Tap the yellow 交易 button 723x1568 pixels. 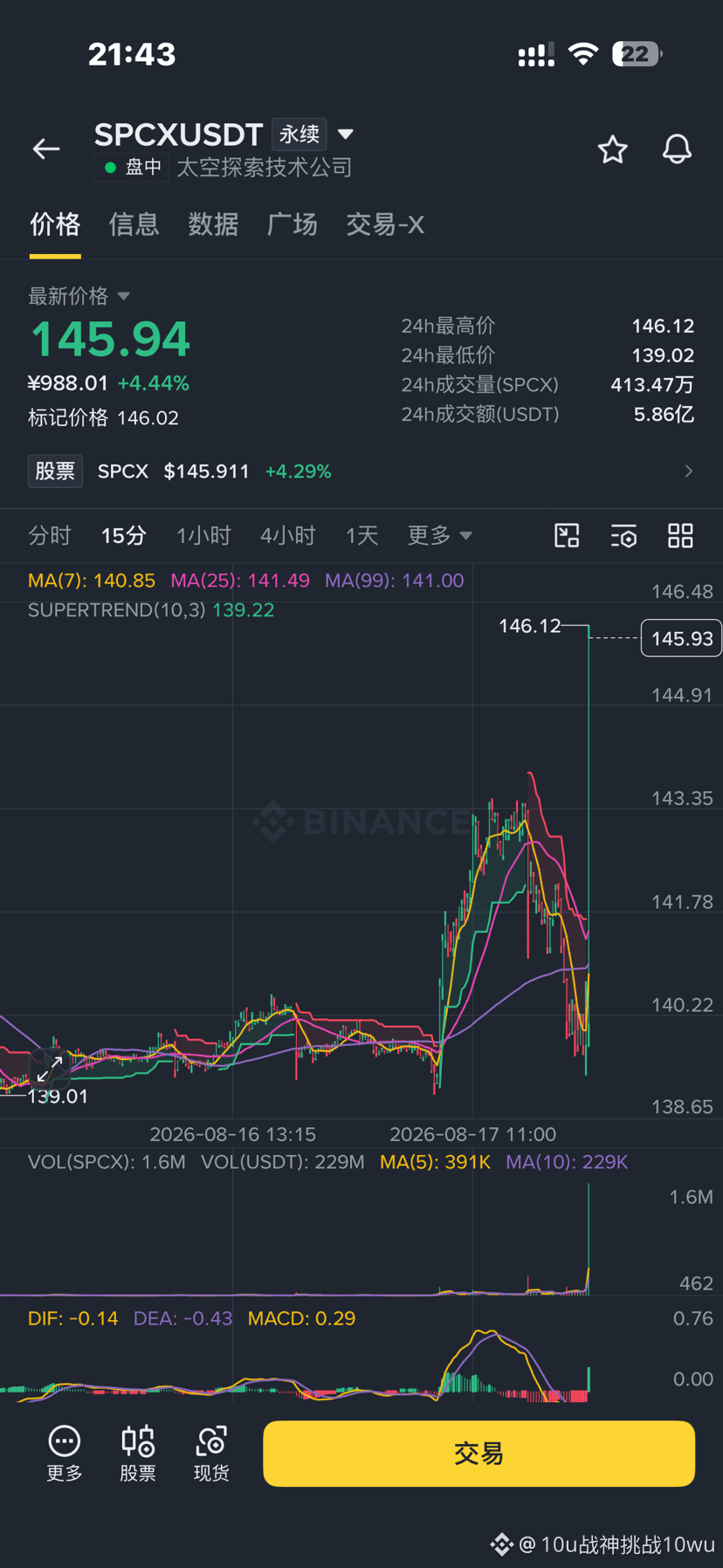point(479,1454)
